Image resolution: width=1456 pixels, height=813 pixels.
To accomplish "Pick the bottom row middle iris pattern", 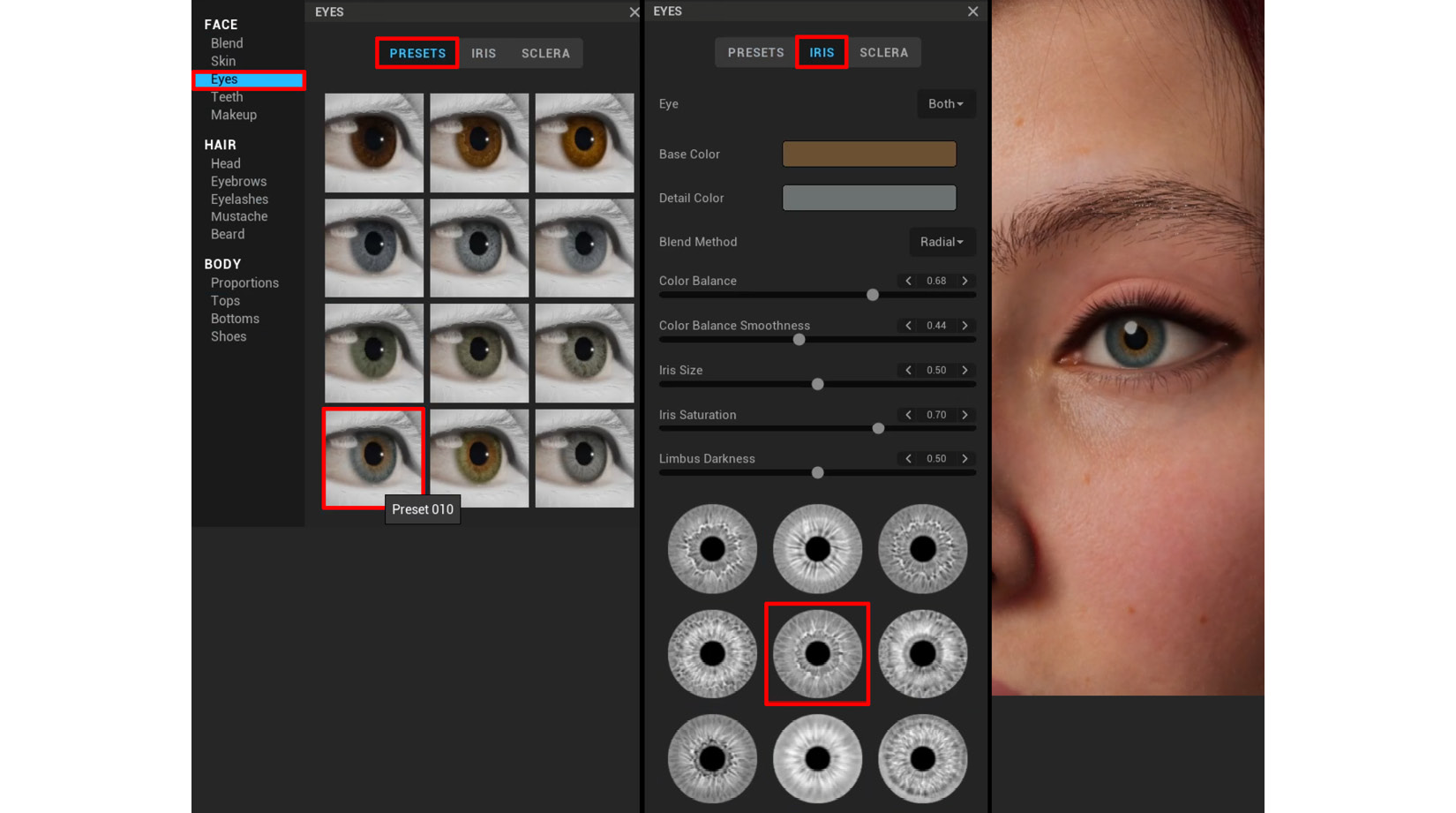I will coord(817,759).
